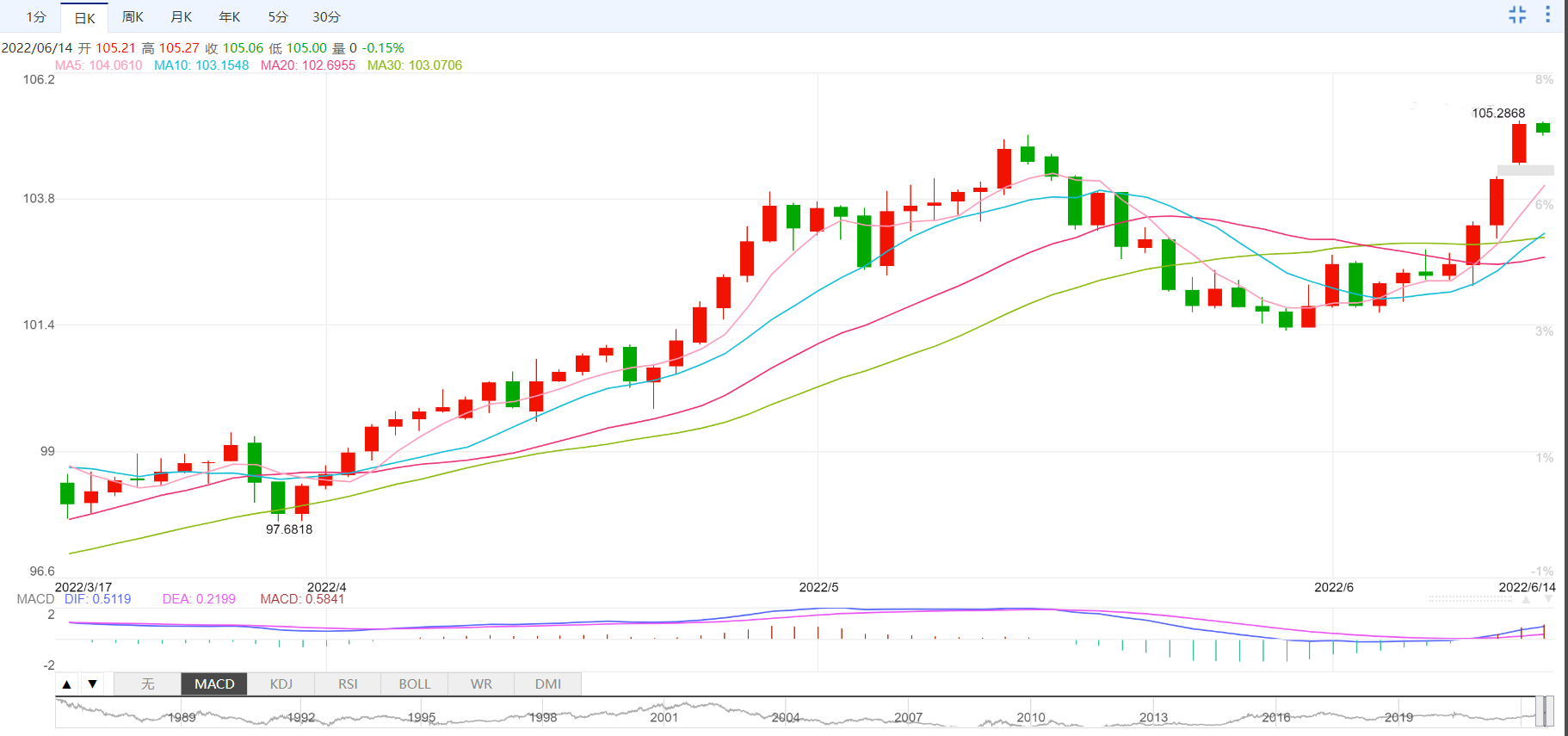Click the MA5: 104.0610 legend label
Screen dimensions: 1568x736
99,65
